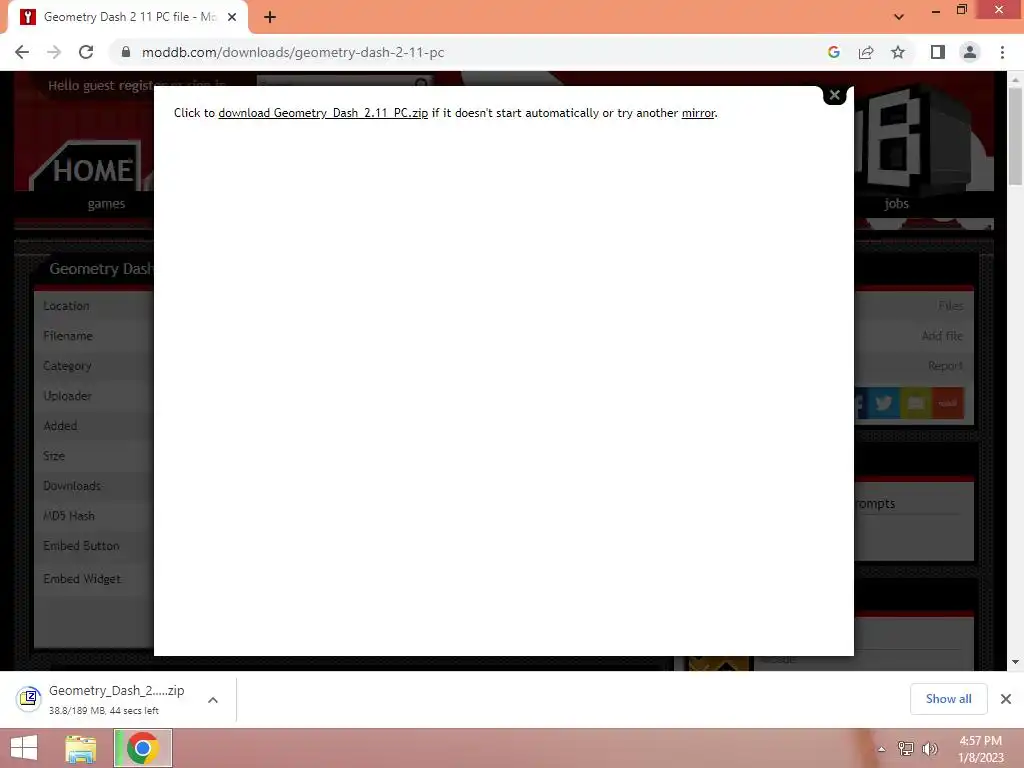Open the Chrome profile menu
1024x768 pixels.
[970, 52]
